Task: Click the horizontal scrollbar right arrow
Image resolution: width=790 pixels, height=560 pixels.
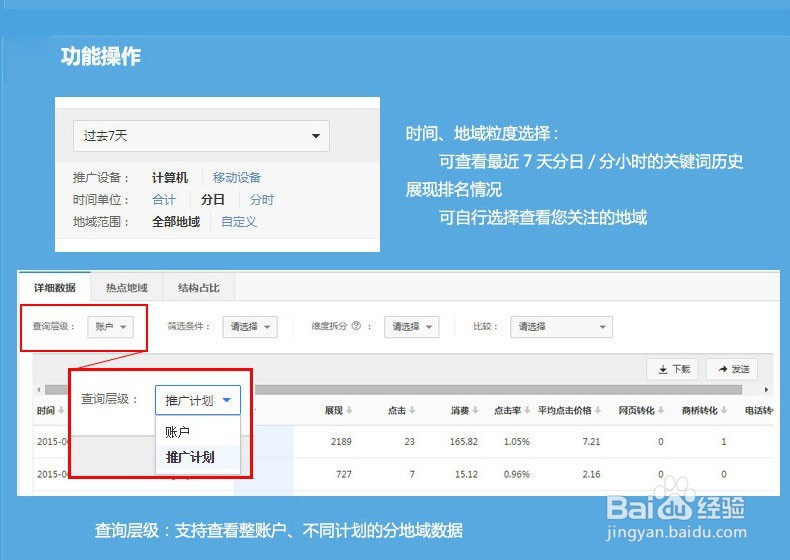Action: pos(766,390)
